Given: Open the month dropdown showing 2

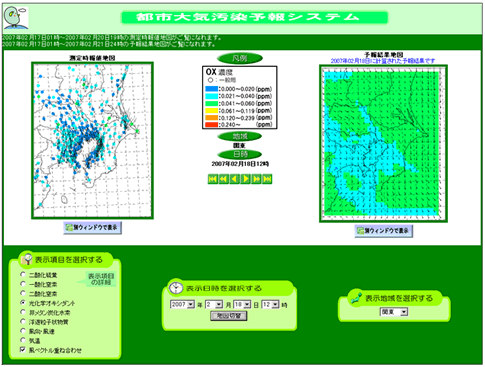Looking at the screenshot, I should [x=214, y=305].
